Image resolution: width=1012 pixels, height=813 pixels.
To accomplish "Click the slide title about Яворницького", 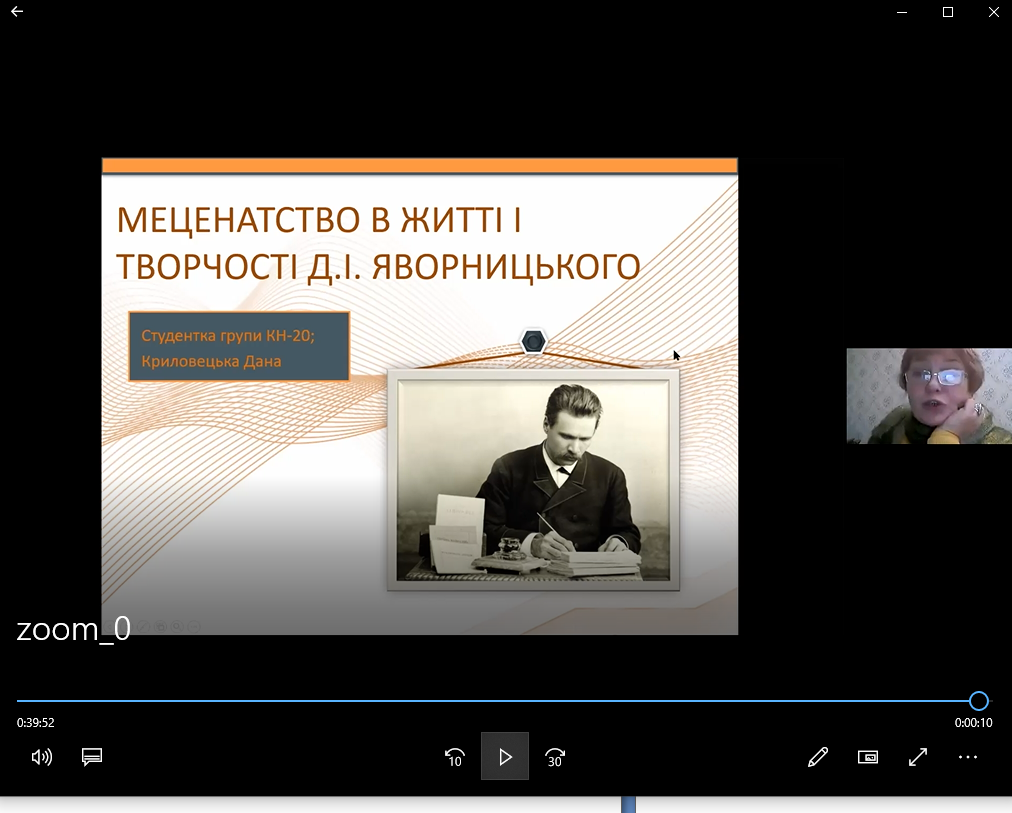I will tap(378, 243).
